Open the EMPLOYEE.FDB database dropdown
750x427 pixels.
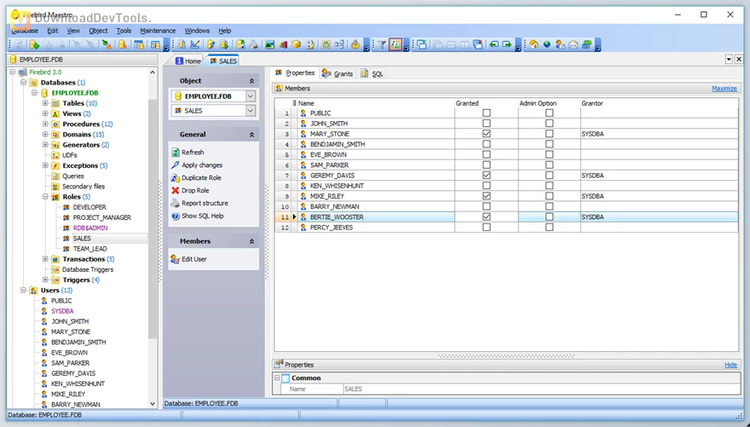[251, 96]
